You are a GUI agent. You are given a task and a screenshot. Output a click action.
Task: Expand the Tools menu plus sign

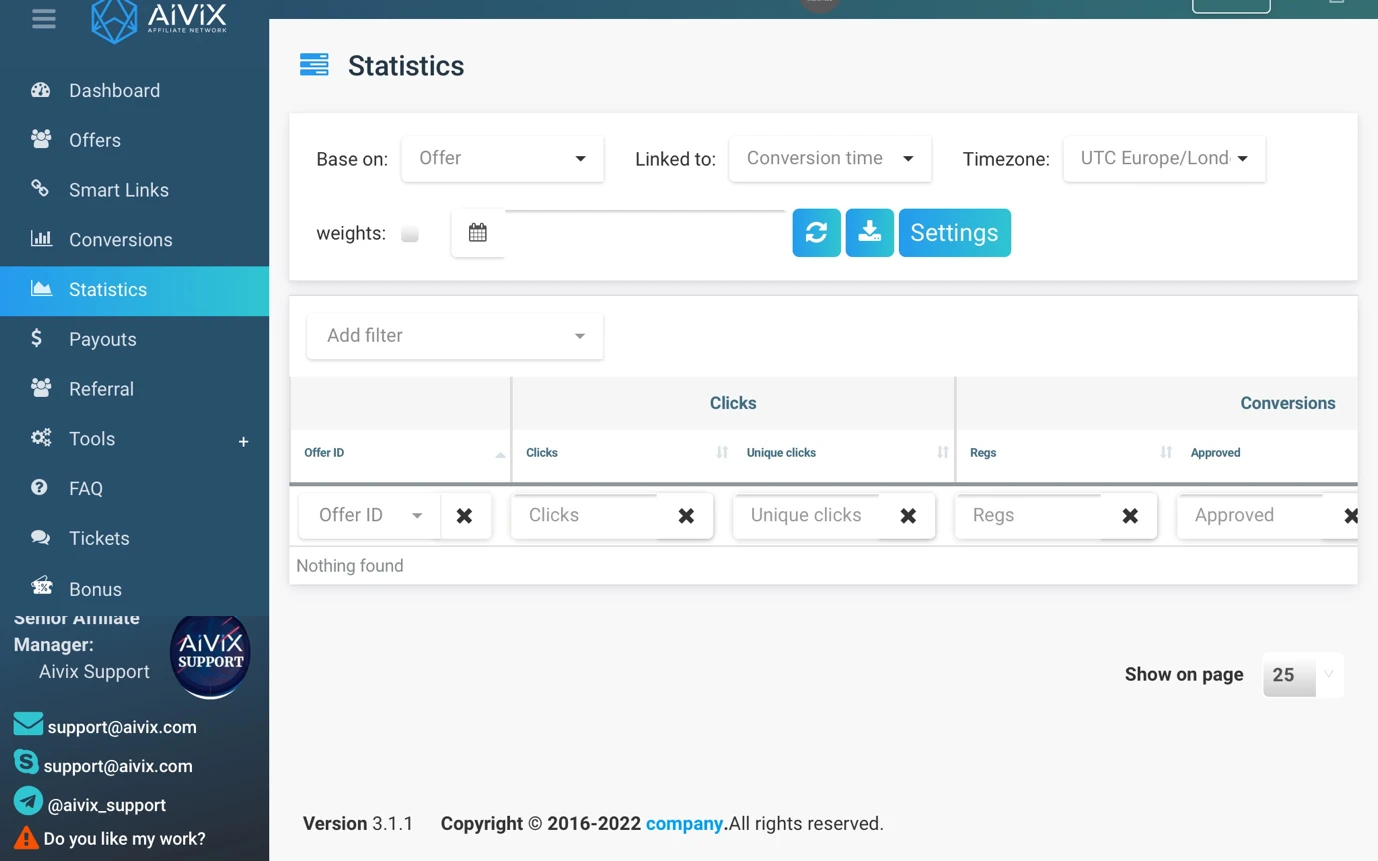coord(243,441)
